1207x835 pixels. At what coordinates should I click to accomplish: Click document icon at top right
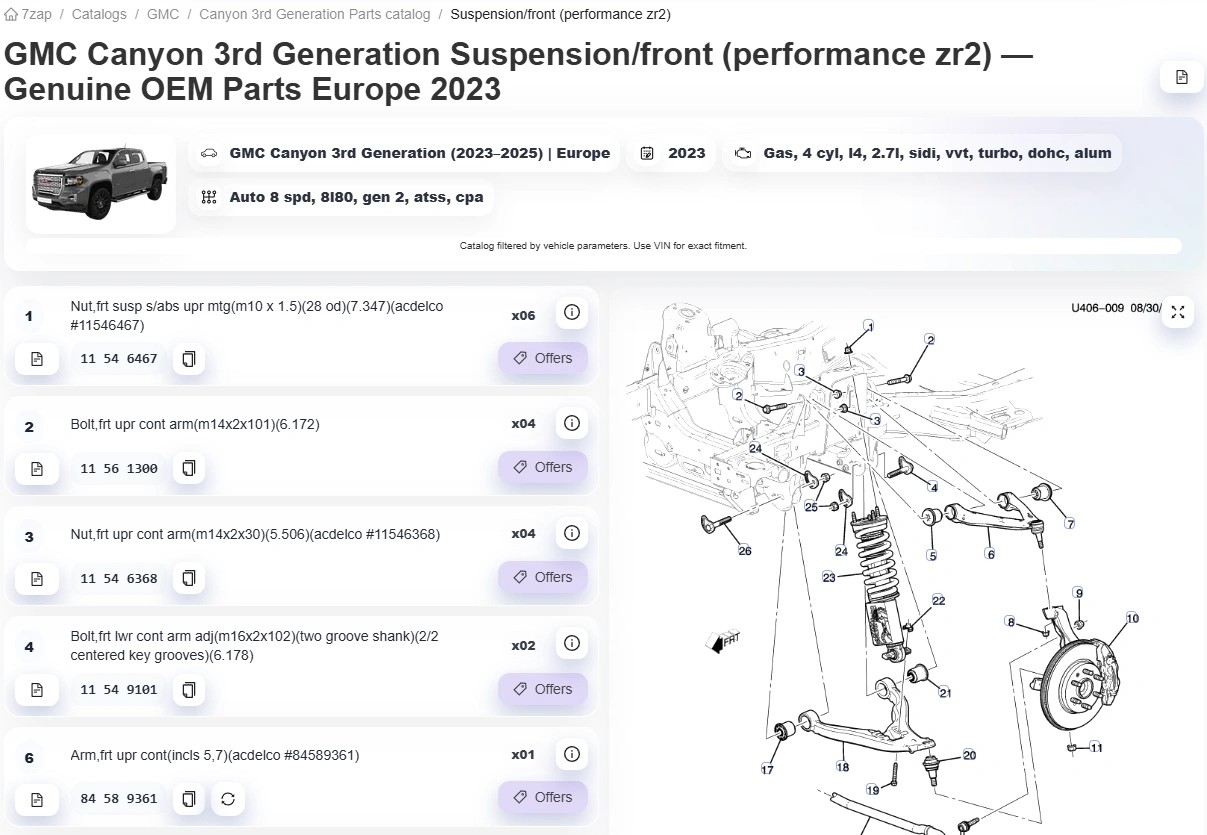[1182, 77]
